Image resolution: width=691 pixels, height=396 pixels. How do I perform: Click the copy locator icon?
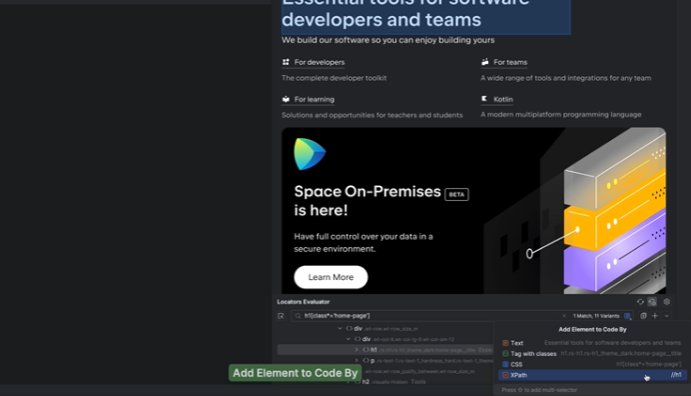tap(643, 316)
